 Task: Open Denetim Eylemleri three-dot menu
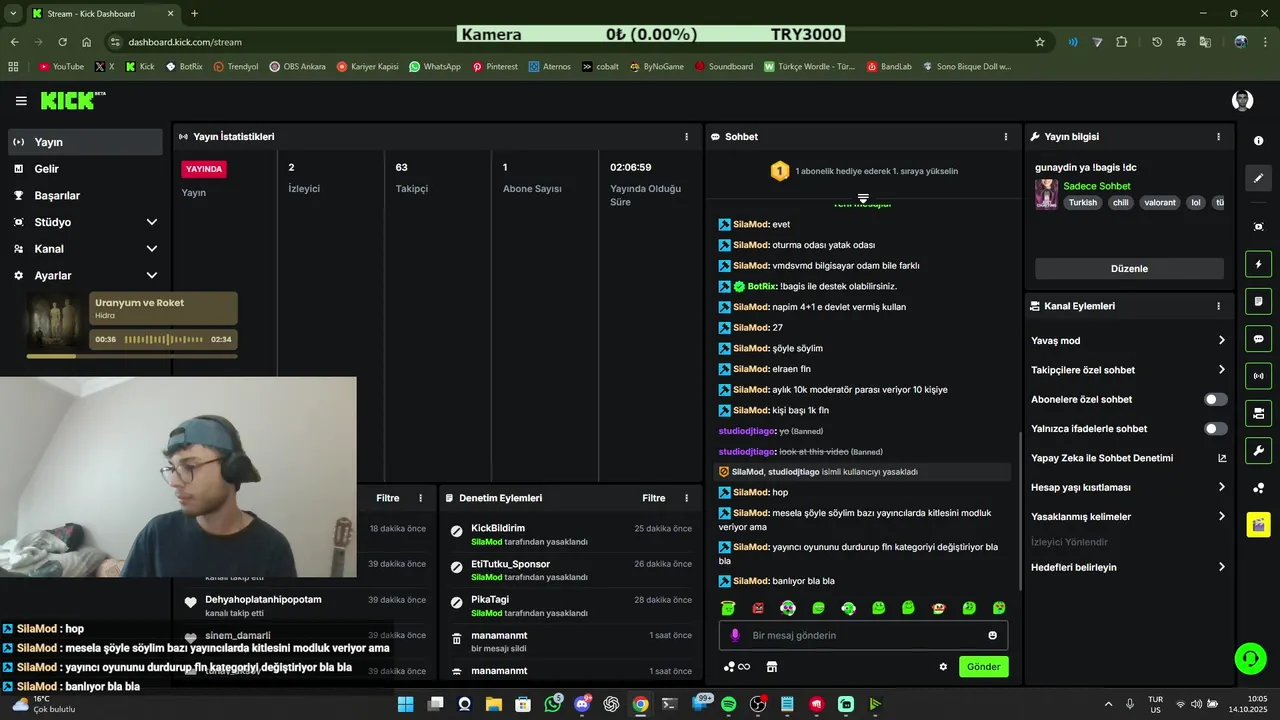[686, 498]
